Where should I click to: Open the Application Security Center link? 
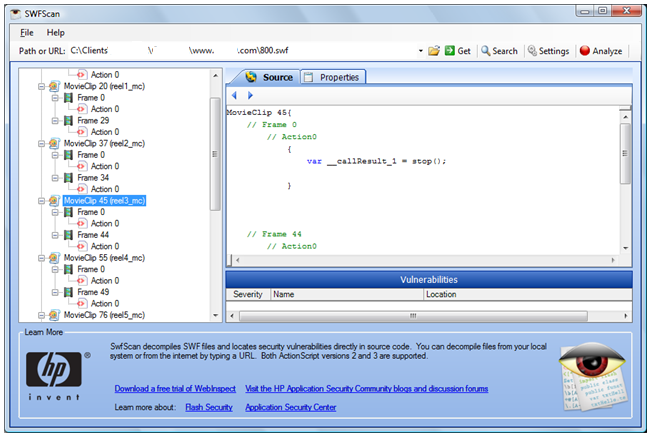[x=291, y=408]
